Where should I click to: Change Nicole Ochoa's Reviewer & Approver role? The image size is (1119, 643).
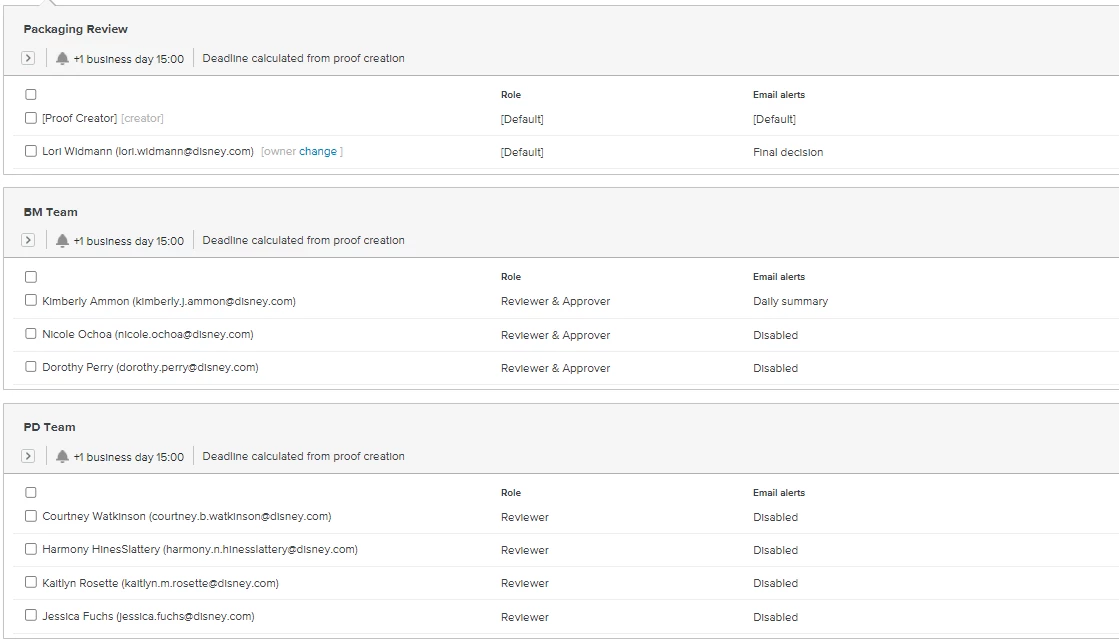coord(555,335)
